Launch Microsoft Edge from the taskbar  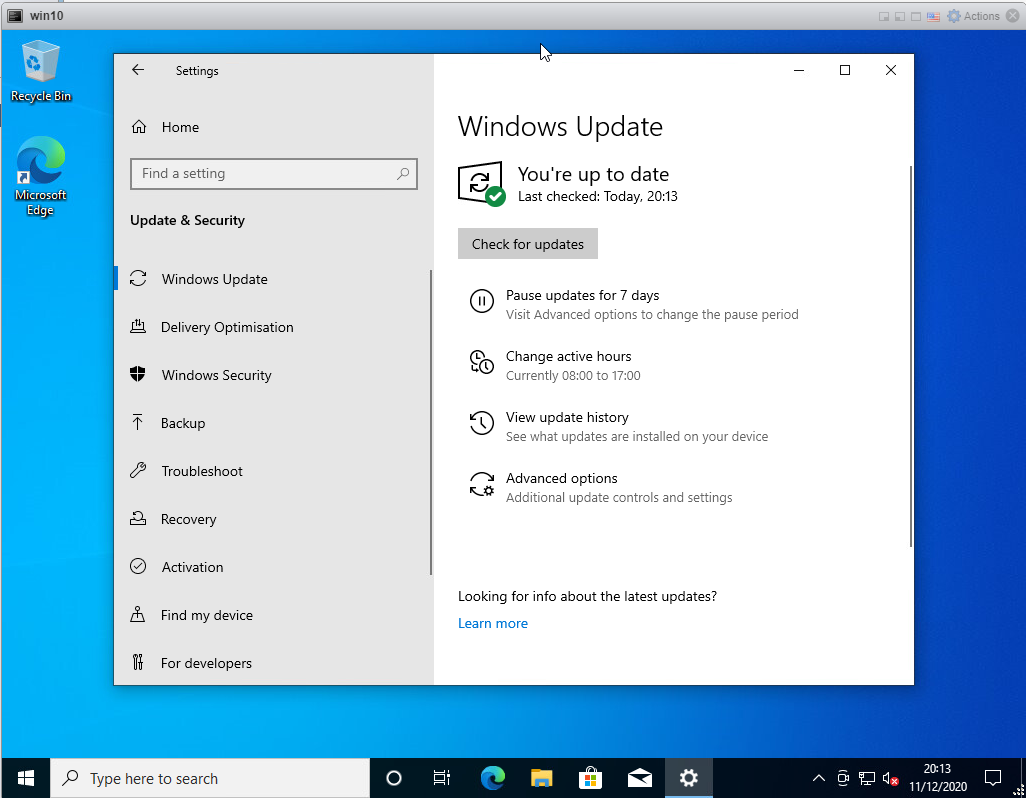point(492,777)
